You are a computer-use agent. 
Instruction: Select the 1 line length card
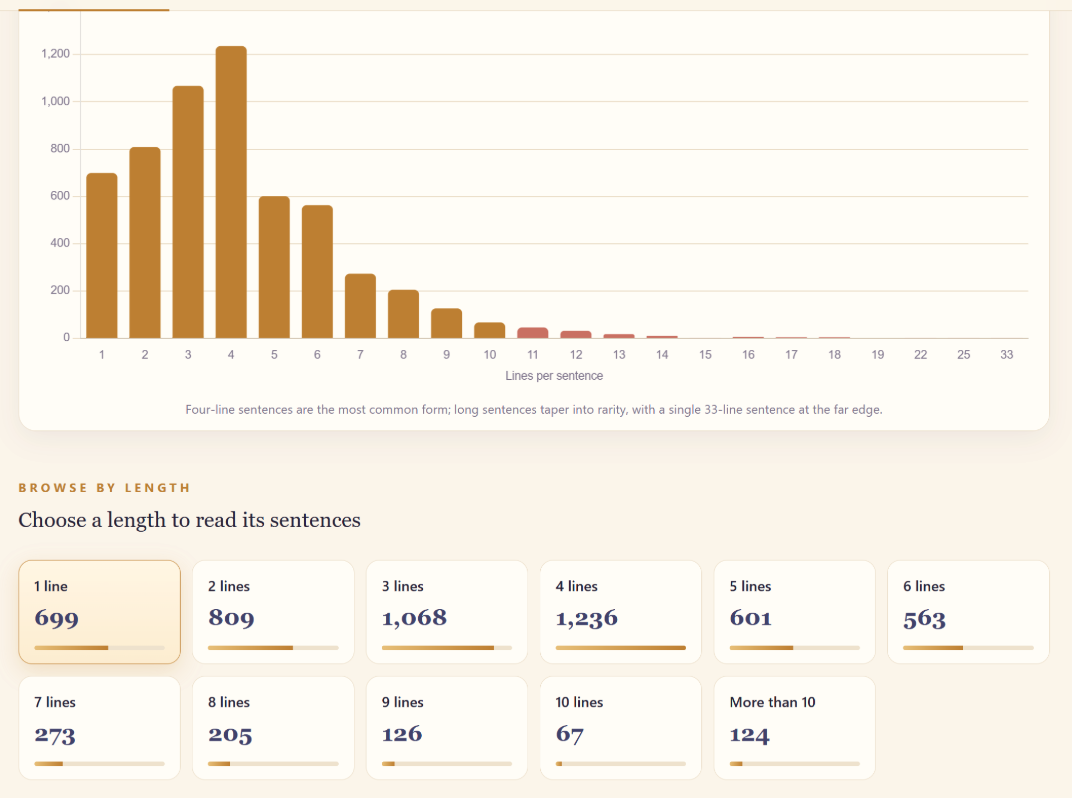tap(100, 612)
